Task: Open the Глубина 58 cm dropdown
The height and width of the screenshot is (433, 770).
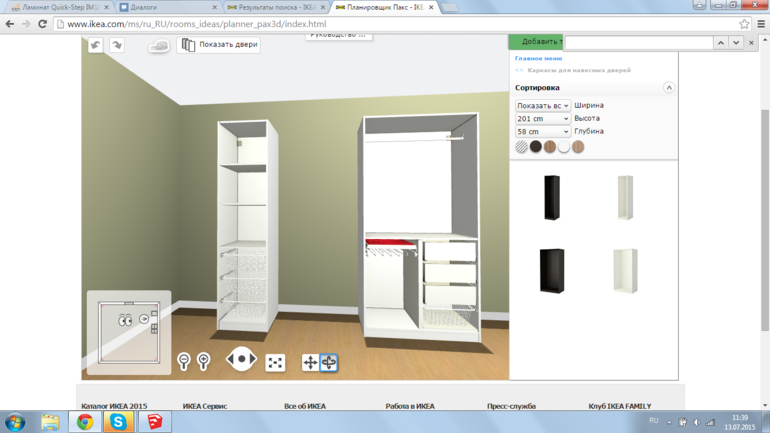Action: pyautogui.click(x=542, y=132)
